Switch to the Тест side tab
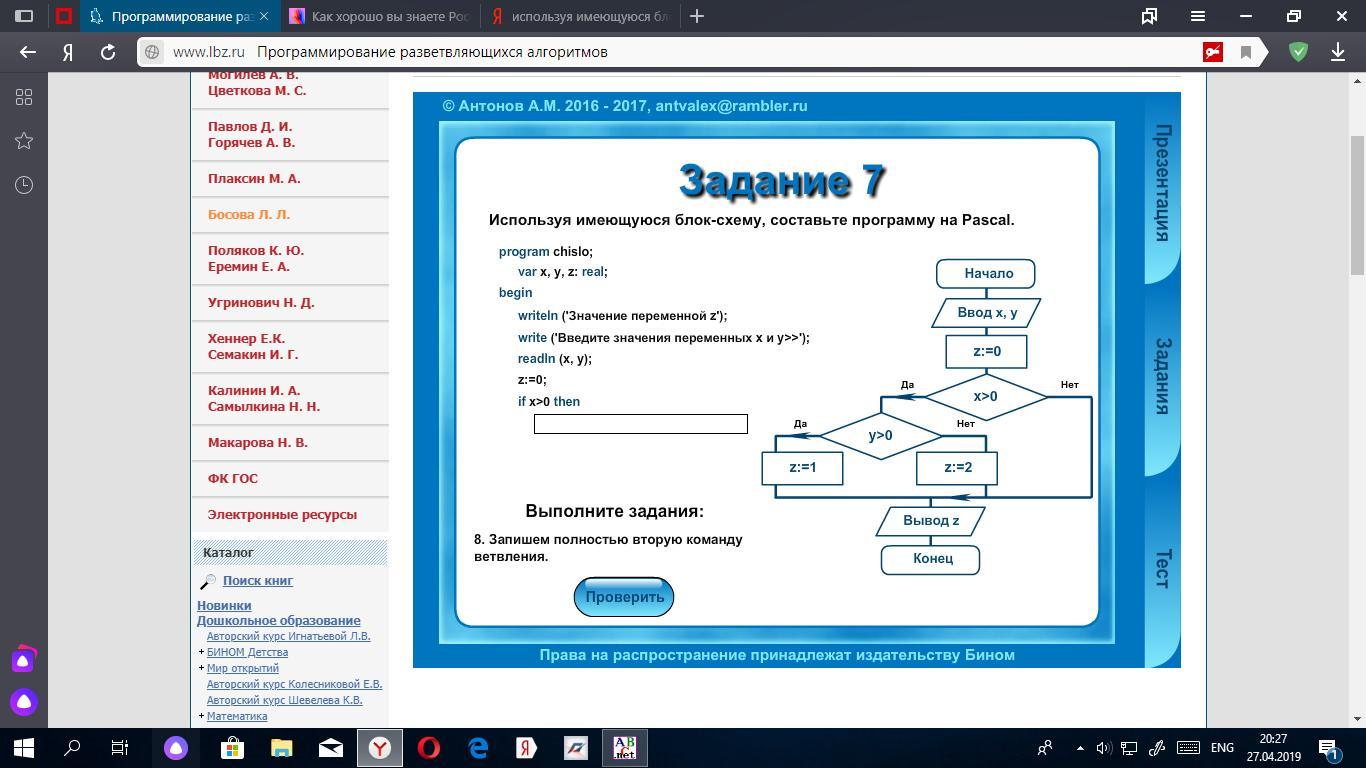Viewport: 1366px width, 768px height. click(x=1161, y=568)
